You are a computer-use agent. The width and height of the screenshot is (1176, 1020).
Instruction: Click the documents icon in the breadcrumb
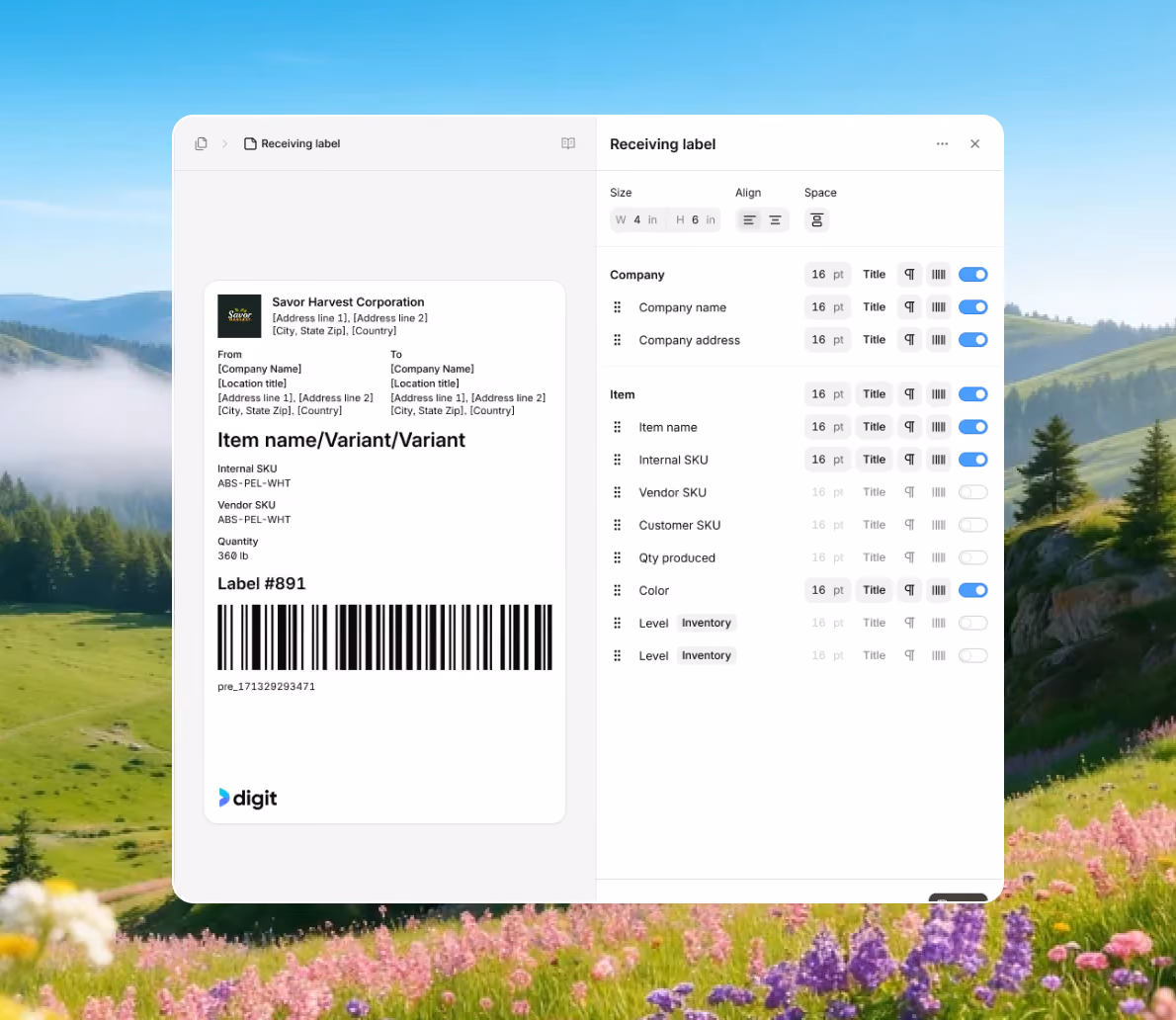pyautogui.click(x=201, y=143)
